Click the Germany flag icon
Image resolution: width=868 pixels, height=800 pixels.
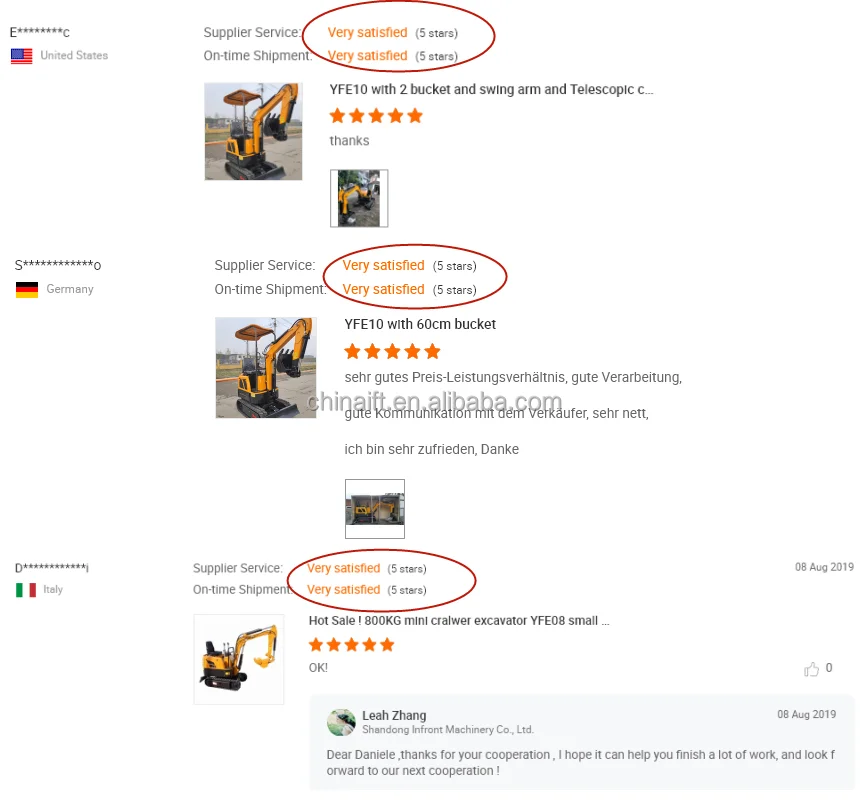pos(27,290)
